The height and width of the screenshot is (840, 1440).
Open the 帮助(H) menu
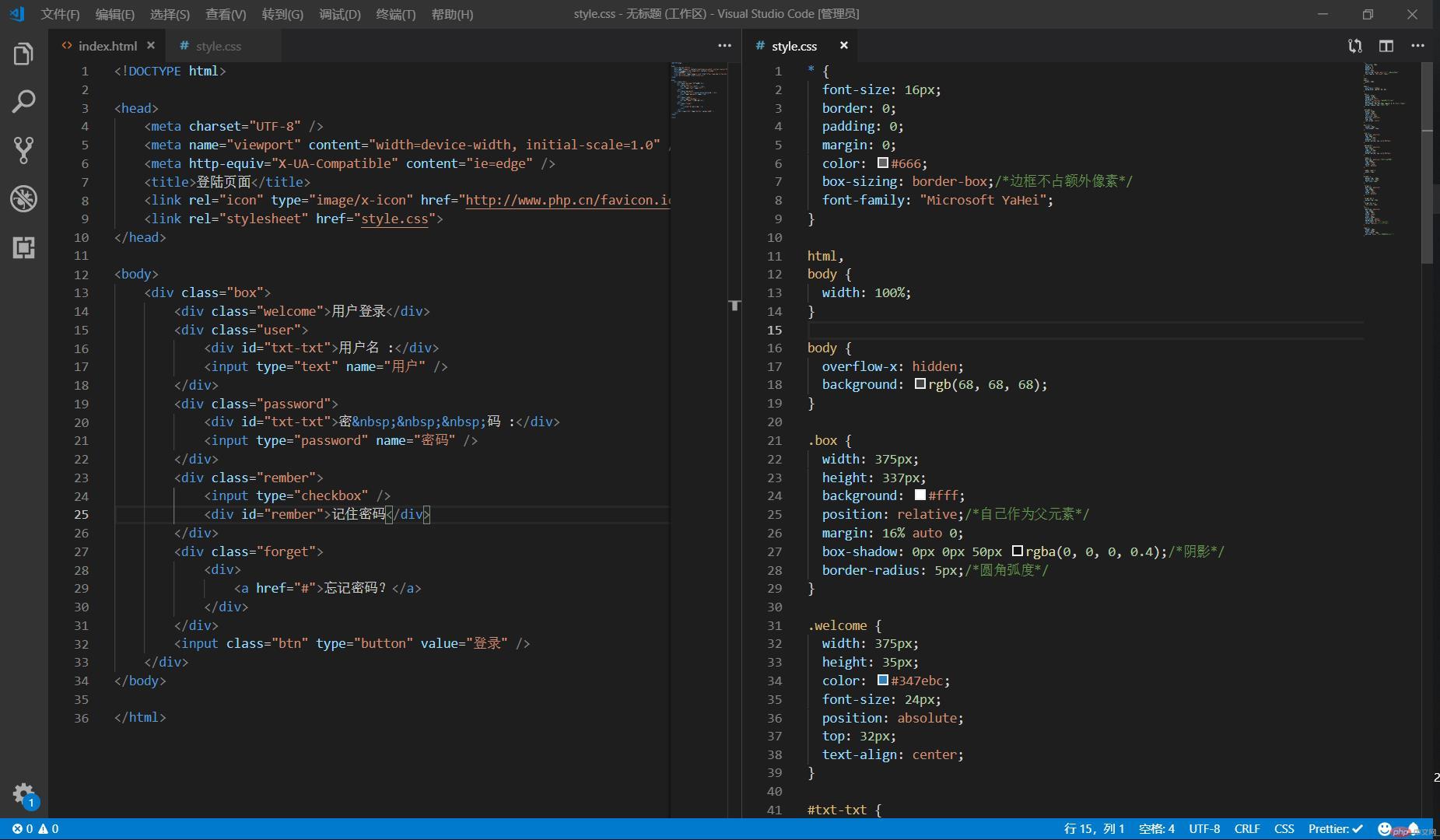pyautogui.click(x=452, y=14)
